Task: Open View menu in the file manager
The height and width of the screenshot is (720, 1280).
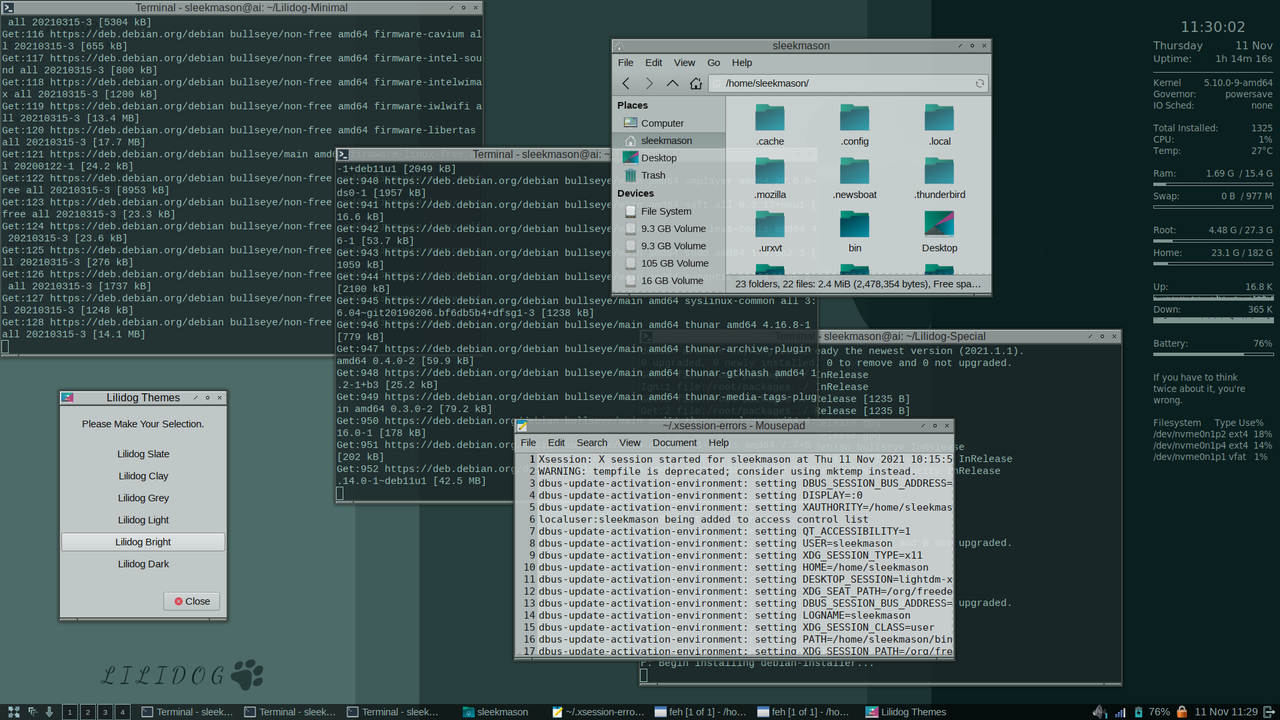Action: coord(684,62)
